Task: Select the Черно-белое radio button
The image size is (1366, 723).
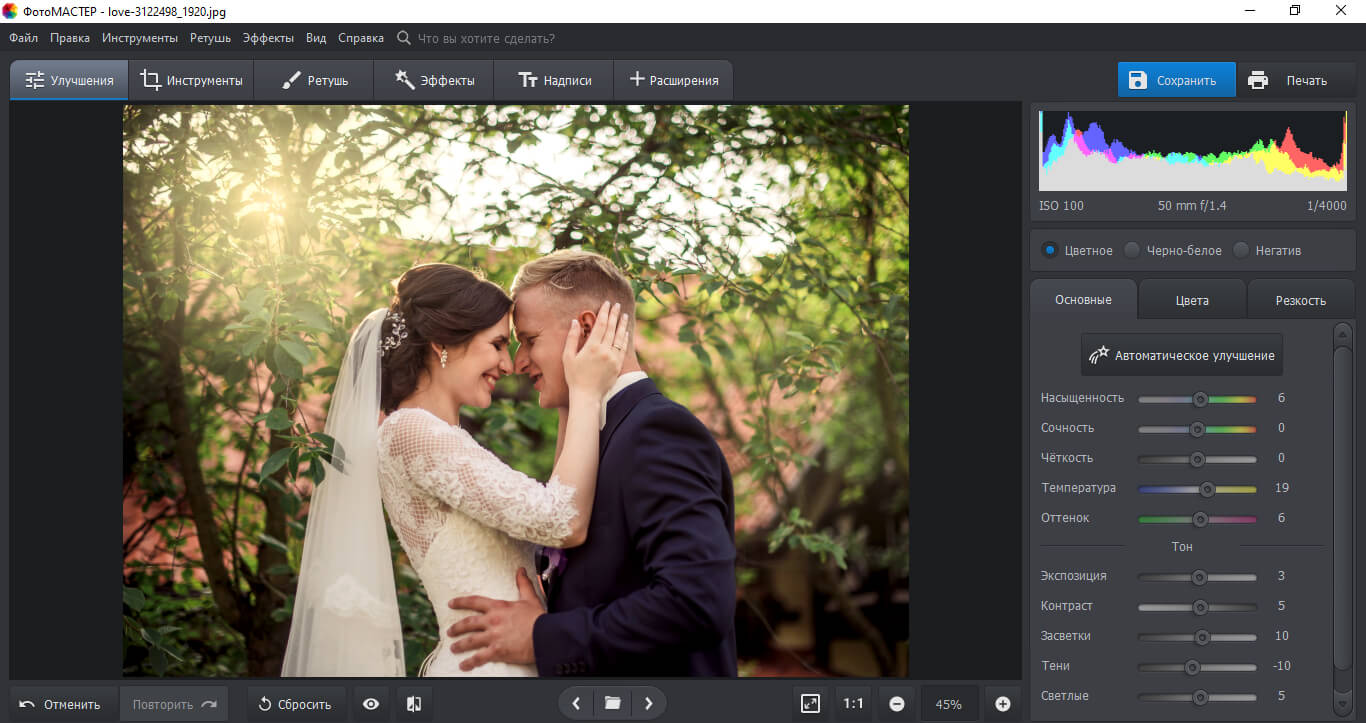Action: [x=1132, y=250]
